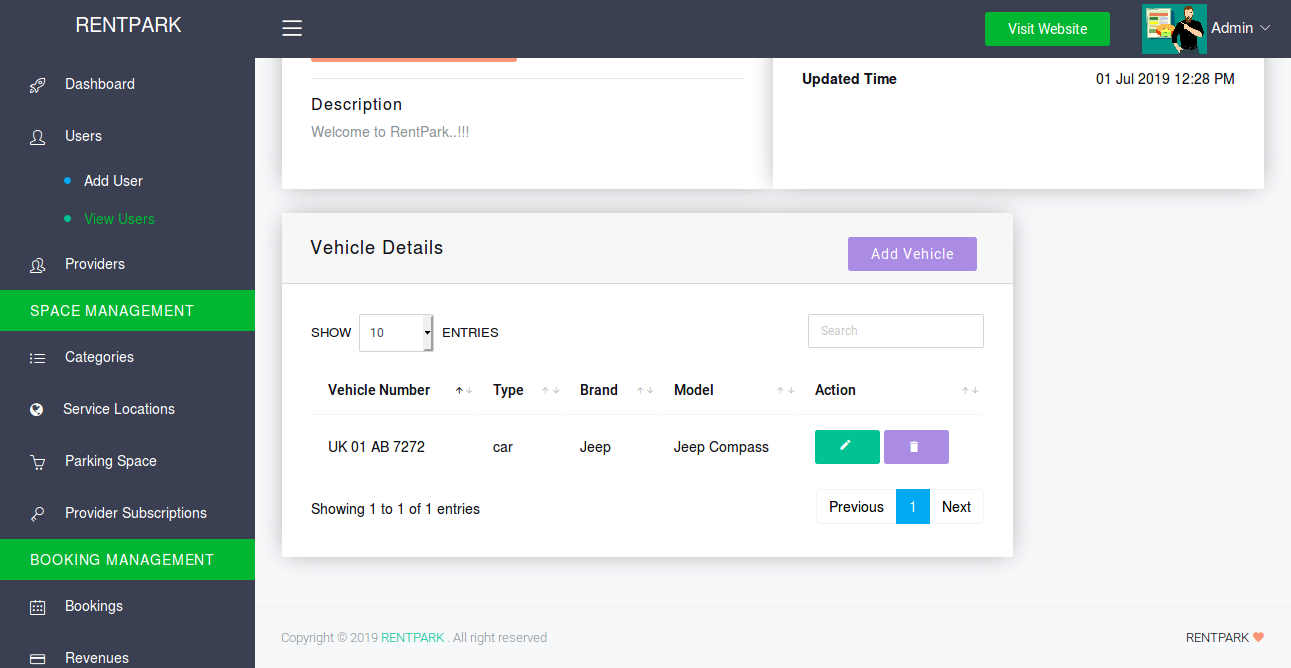The height and width of the screenshot is (668, 1291).
Task: Open the Categories menu item
Action: (x=99, y=357)
